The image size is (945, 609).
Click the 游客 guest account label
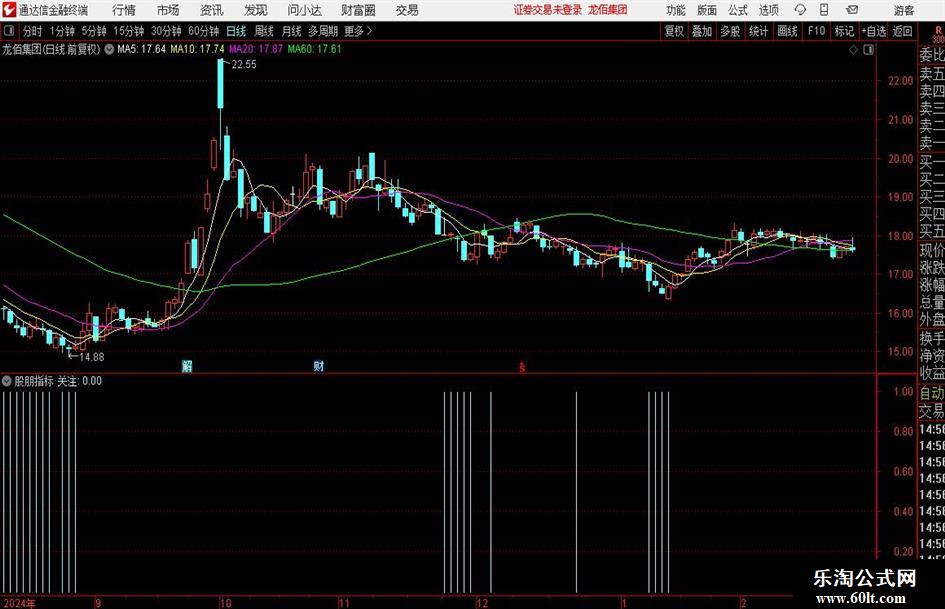point(904,10)
